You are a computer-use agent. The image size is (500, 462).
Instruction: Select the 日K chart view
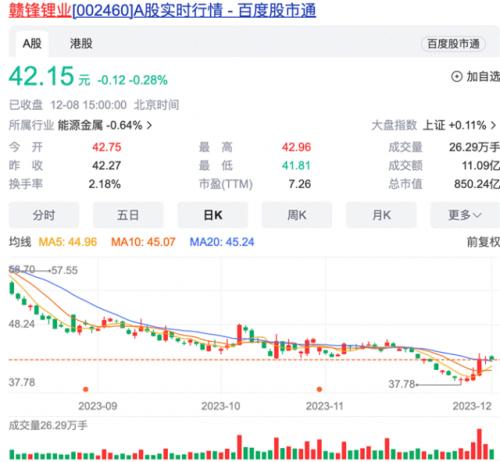(213, 215)
